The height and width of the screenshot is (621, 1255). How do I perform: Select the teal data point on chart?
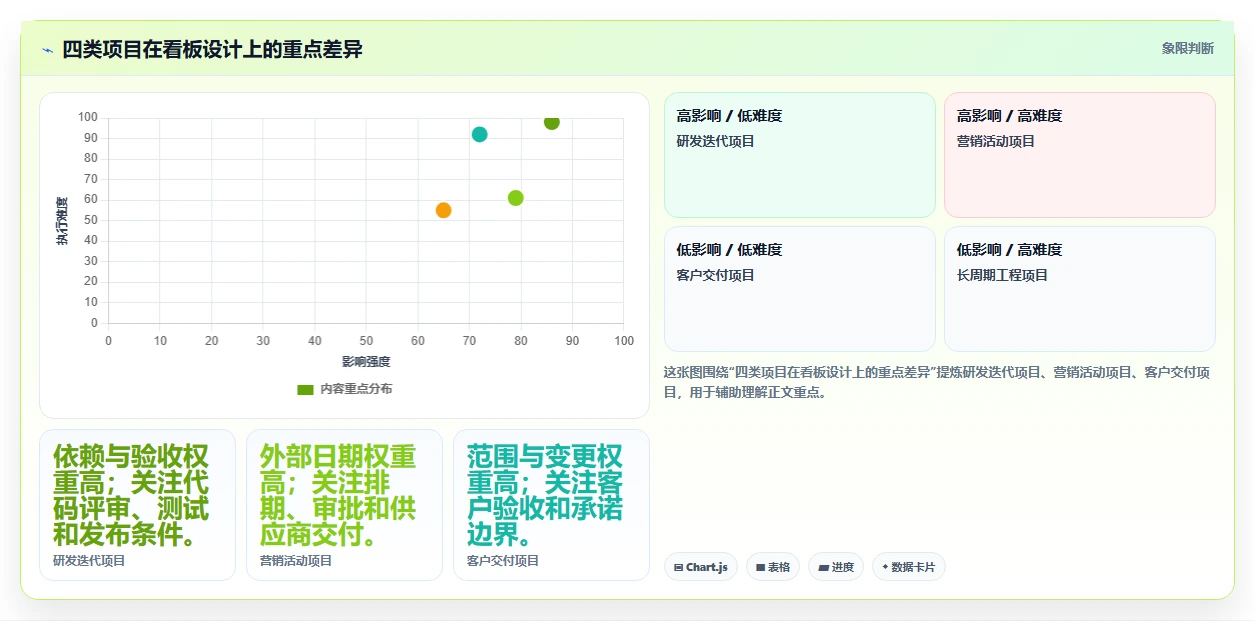pyautogui.click(x=479, y=134)
